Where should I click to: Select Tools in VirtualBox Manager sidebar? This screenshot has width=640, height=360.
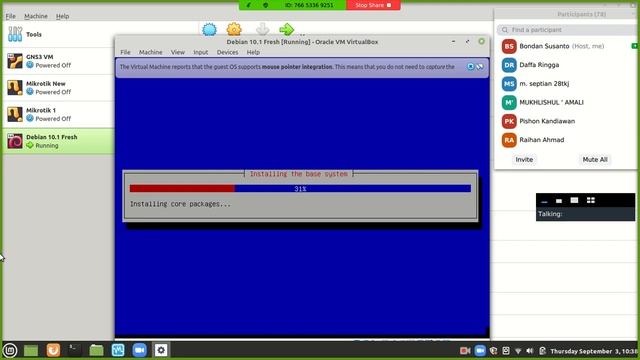[x=58, y=34]
